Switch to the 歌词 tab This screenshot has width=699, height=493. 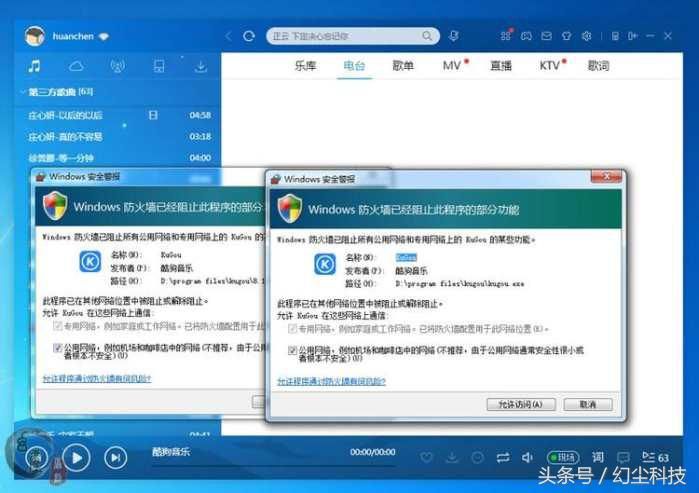click(x=598, y=66)
